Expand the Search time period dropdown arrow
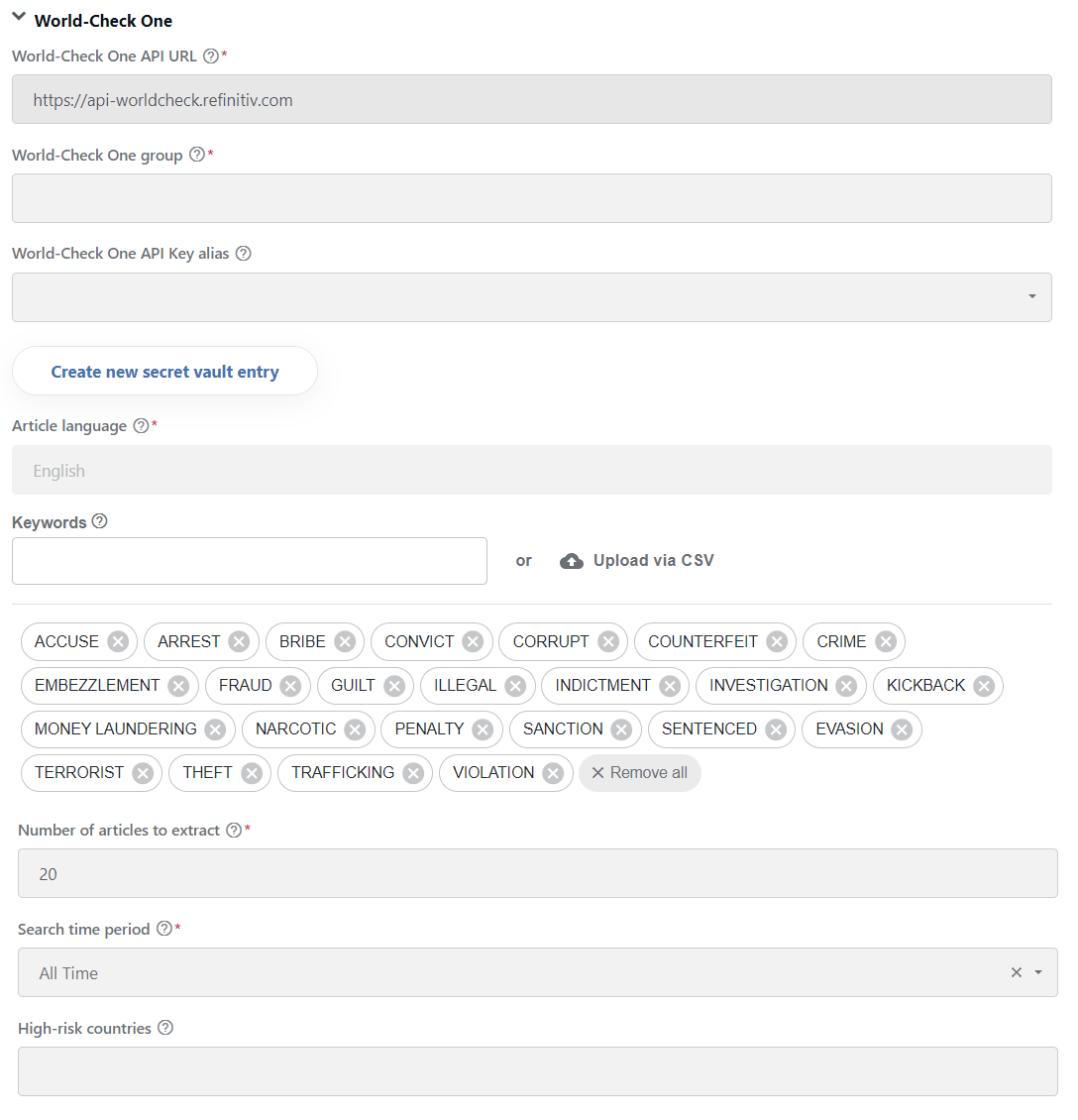Viewport: 1078px width, 1120px height. [1038, 972]
